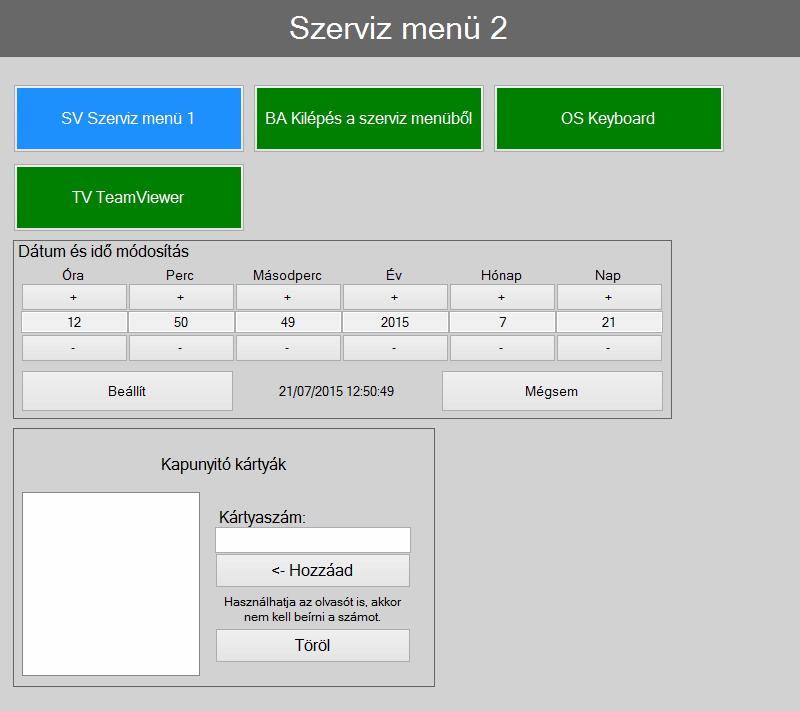
Task: Delete card with Töröl button
Action: pyautogui.click(x=313, y=645)
